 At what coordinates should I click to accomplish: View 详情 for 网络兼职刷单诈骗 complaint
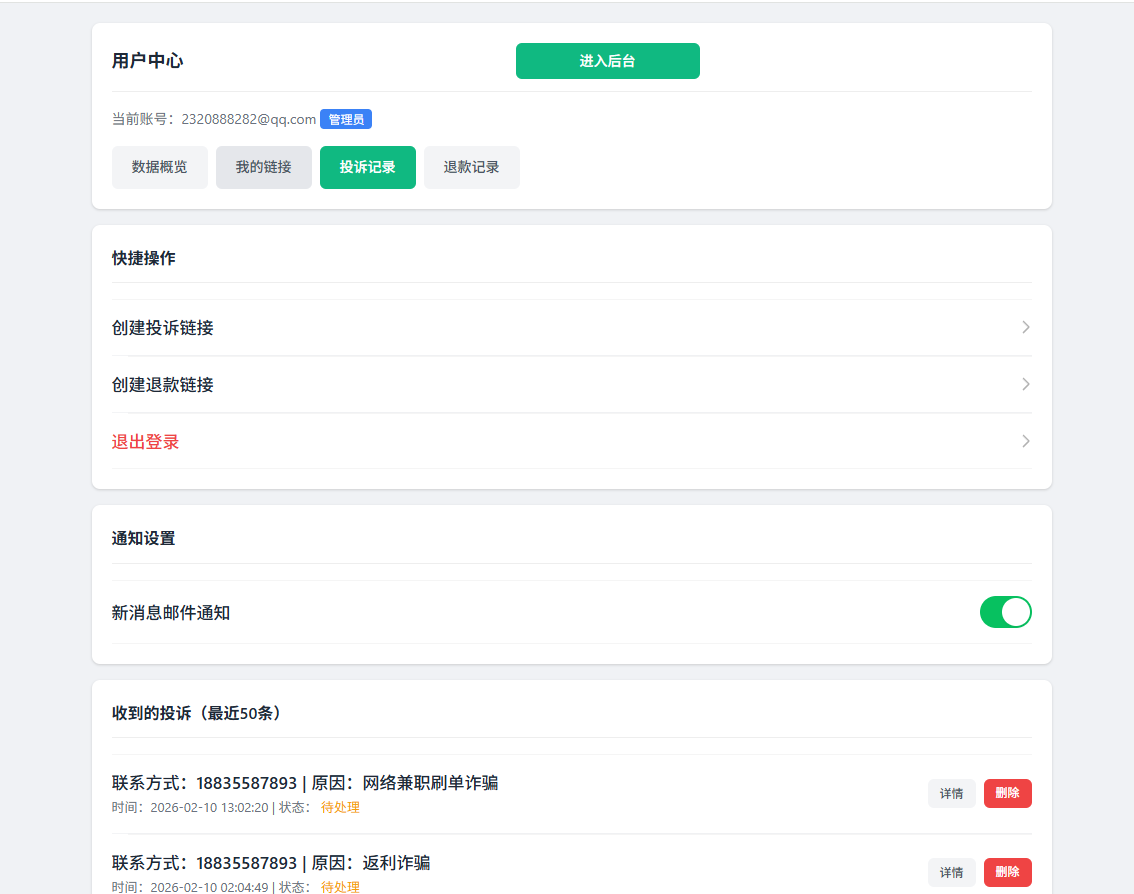pos(951,793)
